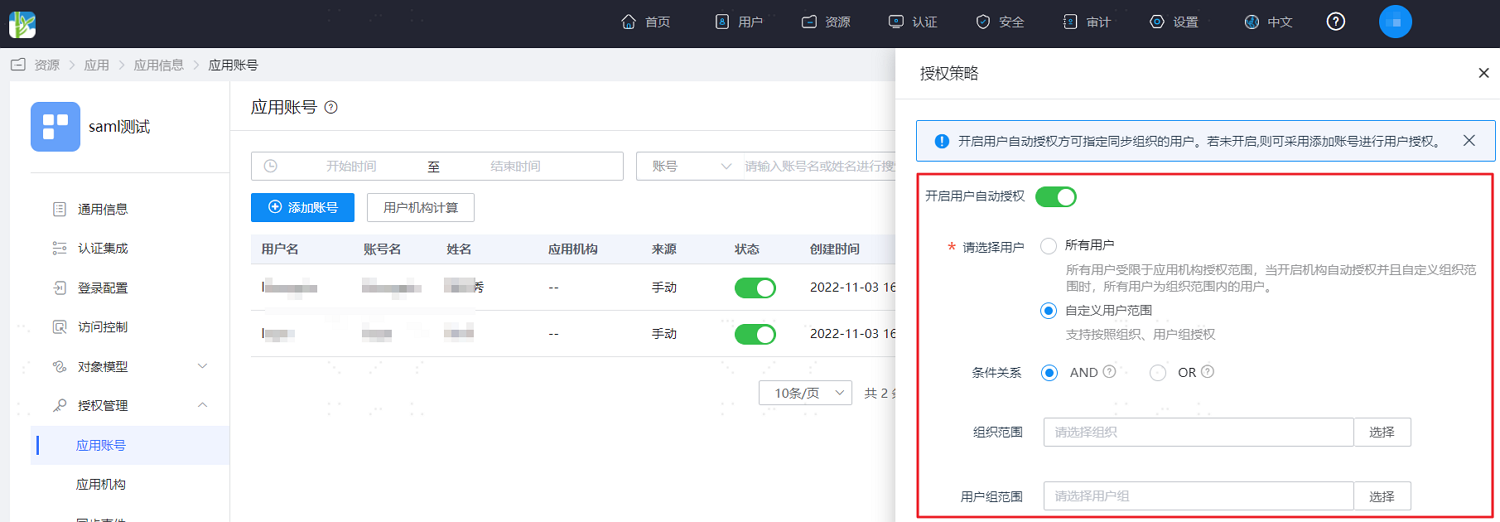
Task: Click the 添加账号 button
Action: point(303,208)
